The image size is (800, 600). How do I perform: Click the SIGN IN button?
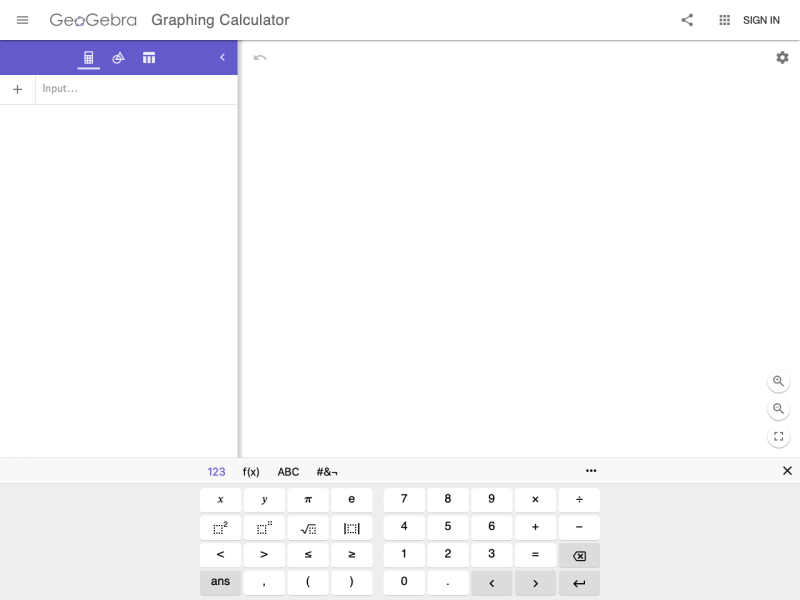pos(761,20)
